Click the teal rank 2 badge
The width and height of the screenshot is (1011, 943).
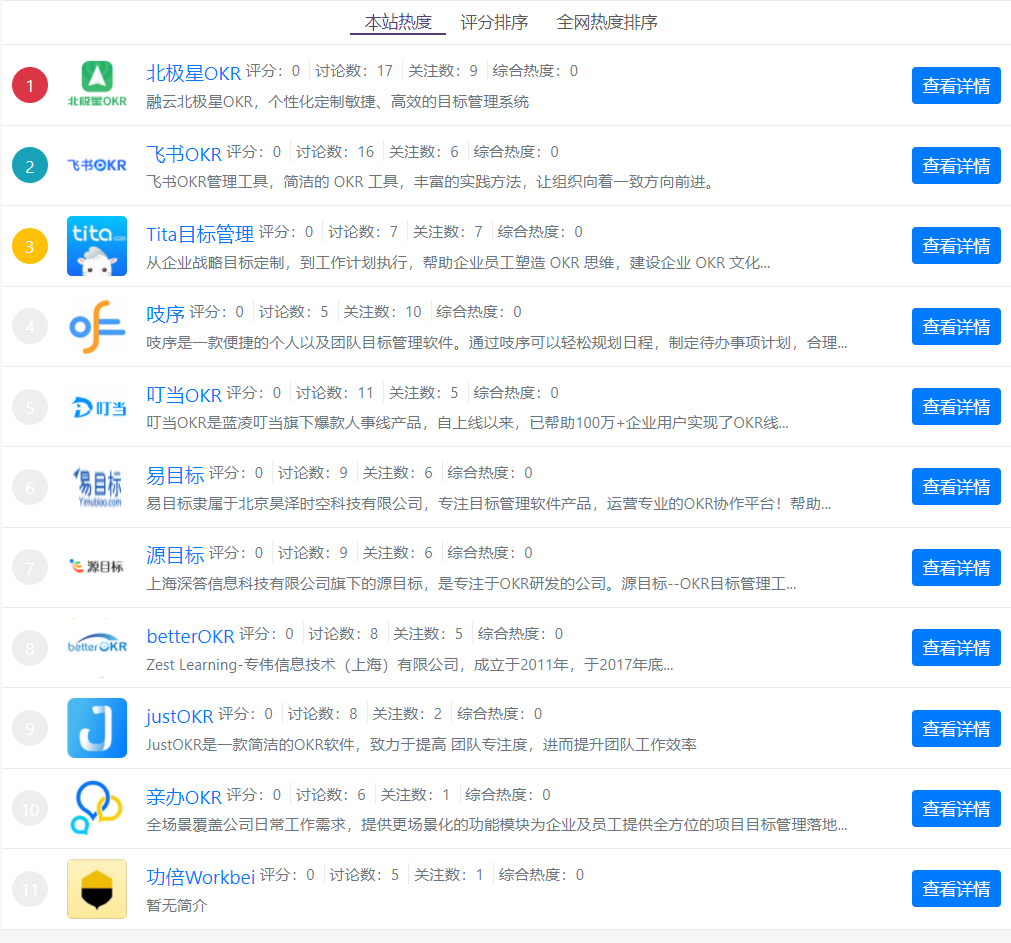click(x=30, y=166)
